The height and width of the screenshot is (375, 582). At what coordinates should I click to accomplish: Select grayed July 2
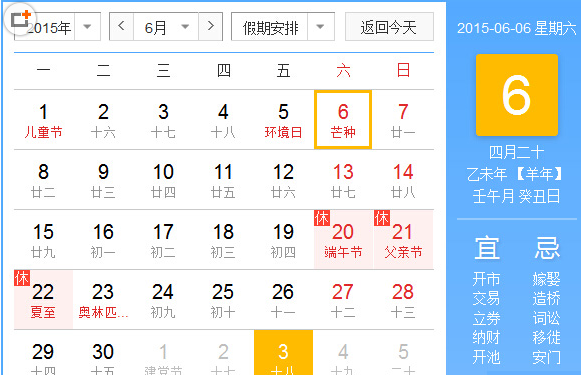(223, 353)
